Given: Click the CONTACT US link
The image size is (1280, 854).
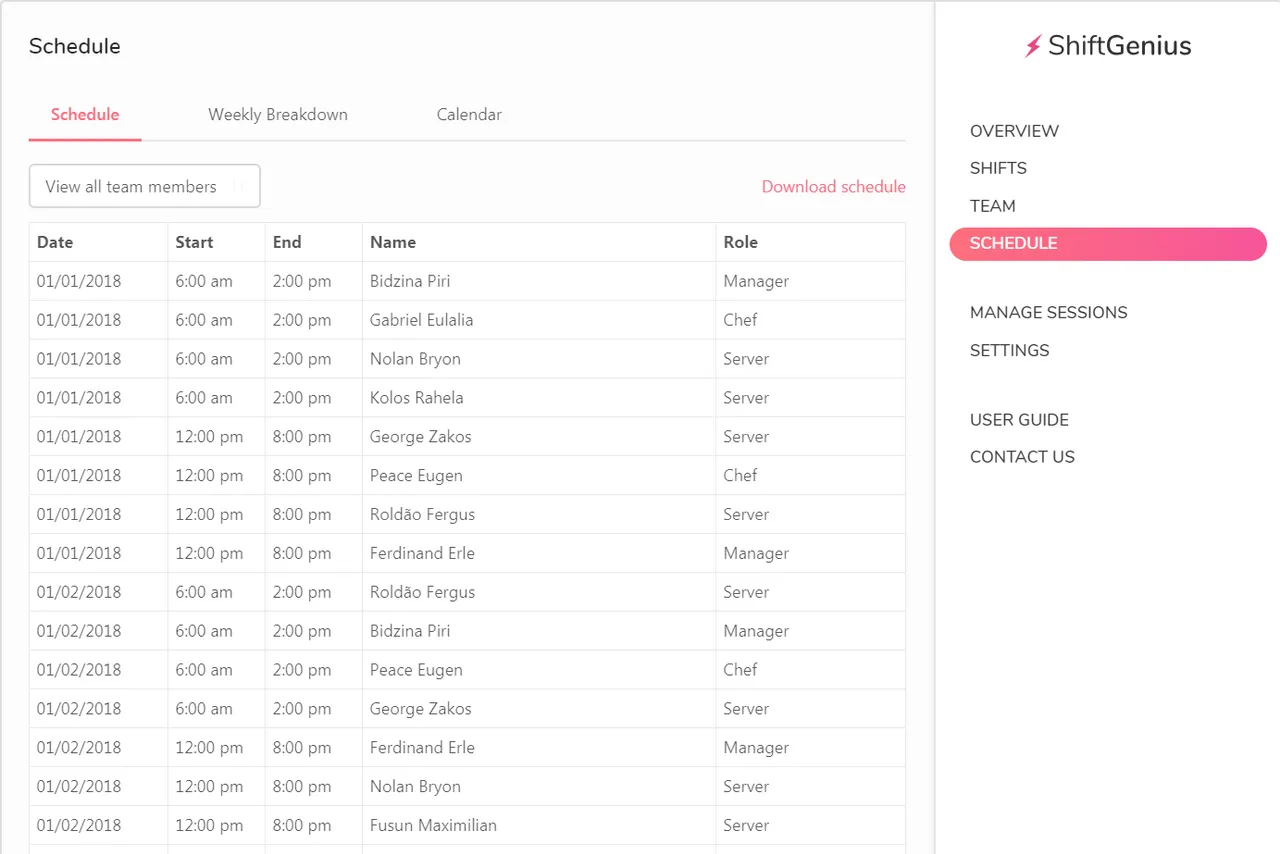Looking at the screenshot, I should 1022,457.
